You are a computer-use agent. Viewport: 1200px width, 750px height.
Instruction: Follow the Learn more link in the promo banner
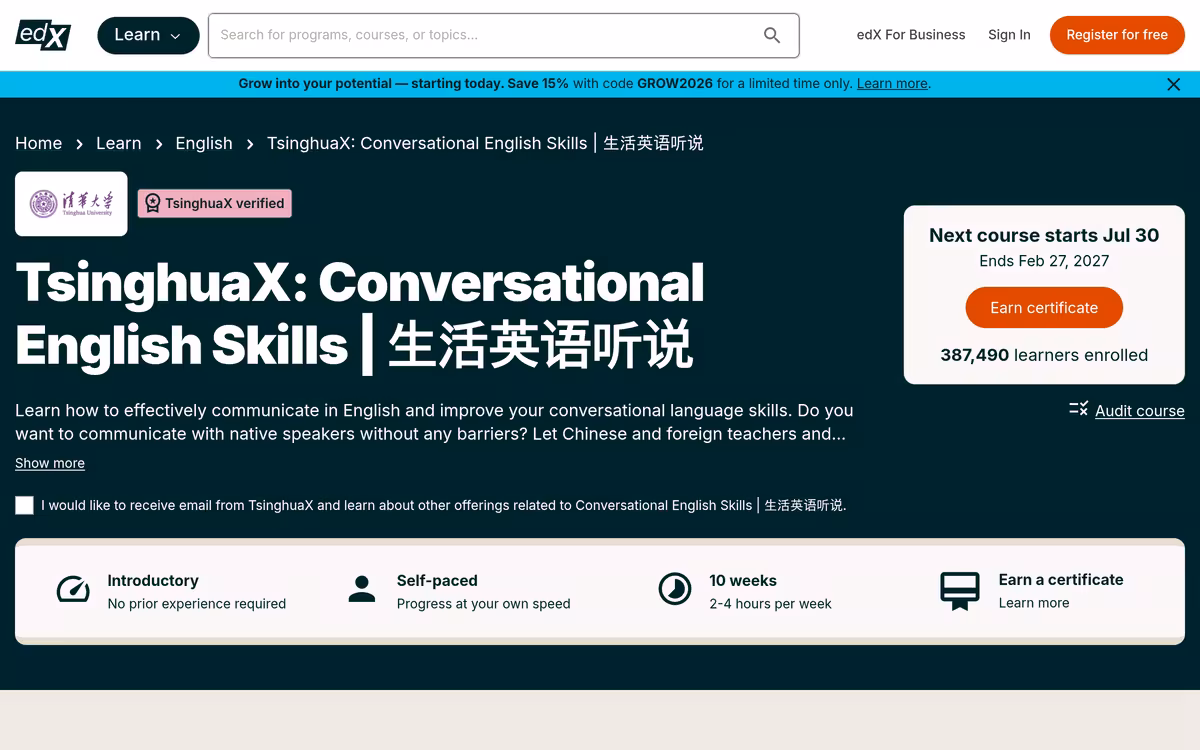point(892,84)
